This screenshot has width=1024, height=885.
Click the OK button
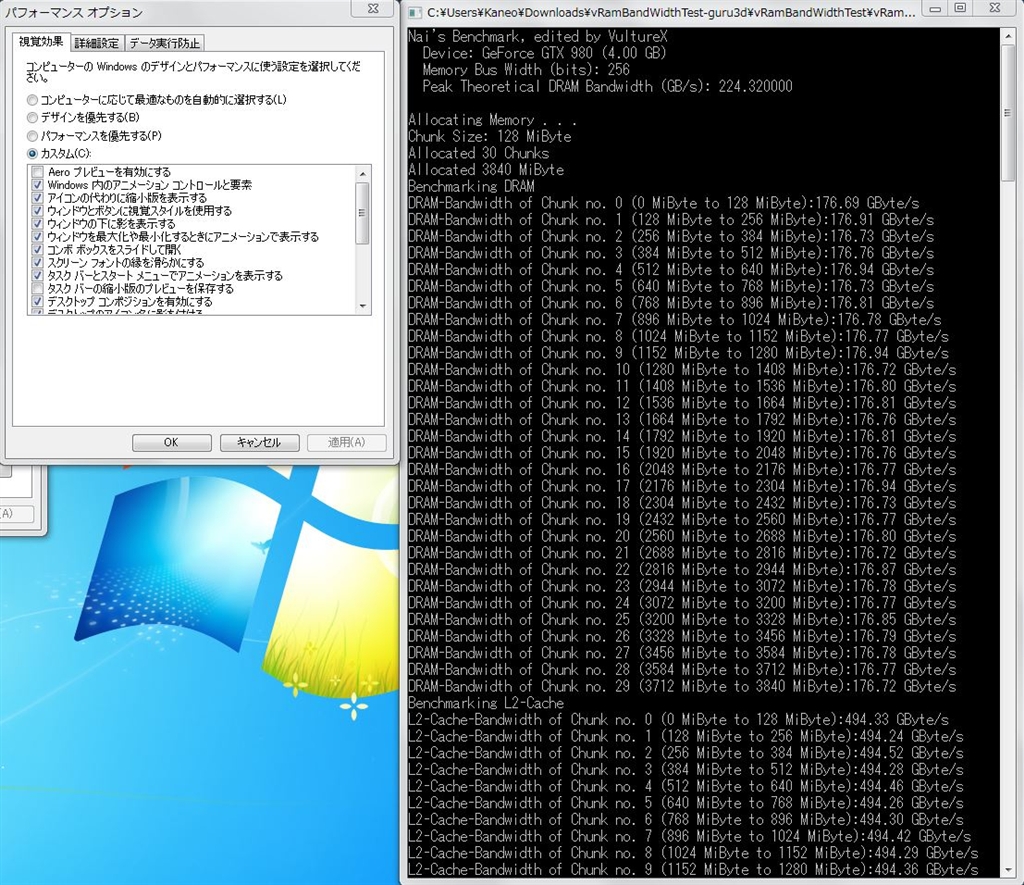point(172,442)
